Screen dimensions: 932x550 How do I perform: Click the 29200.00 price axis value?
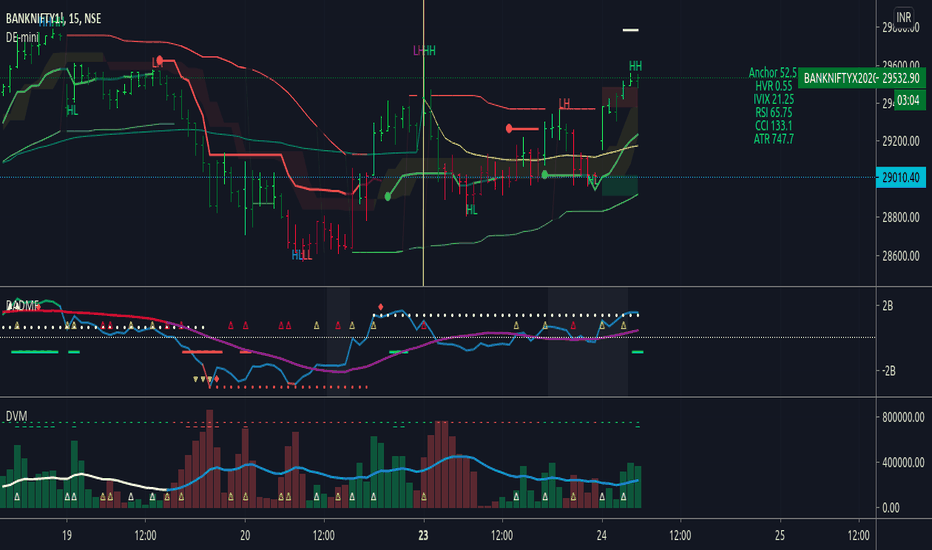click(x=900, y=142)
